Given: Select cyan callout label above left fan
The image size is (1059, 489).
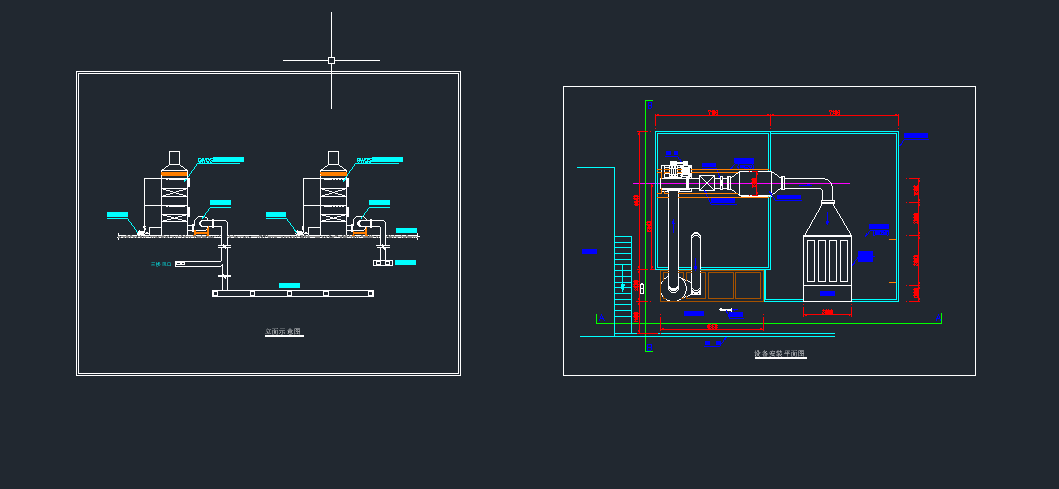Looking at the screenshot, I should point(220,203).
